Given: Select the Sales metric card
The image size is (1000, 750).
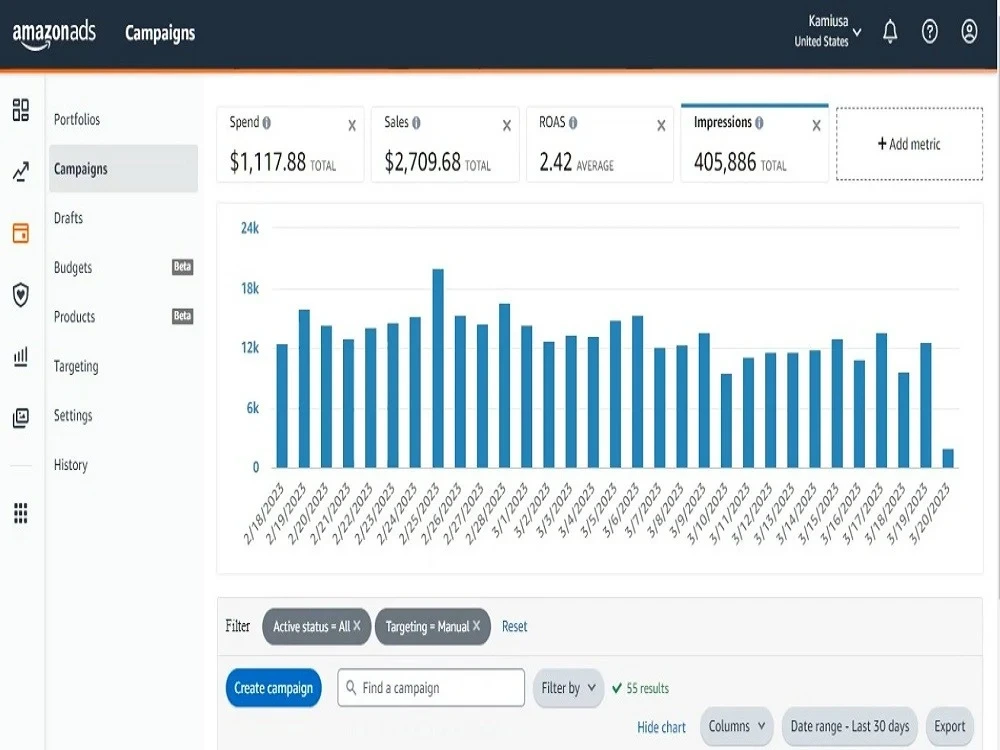Looking at the screenshot, I should pos(445,144).
